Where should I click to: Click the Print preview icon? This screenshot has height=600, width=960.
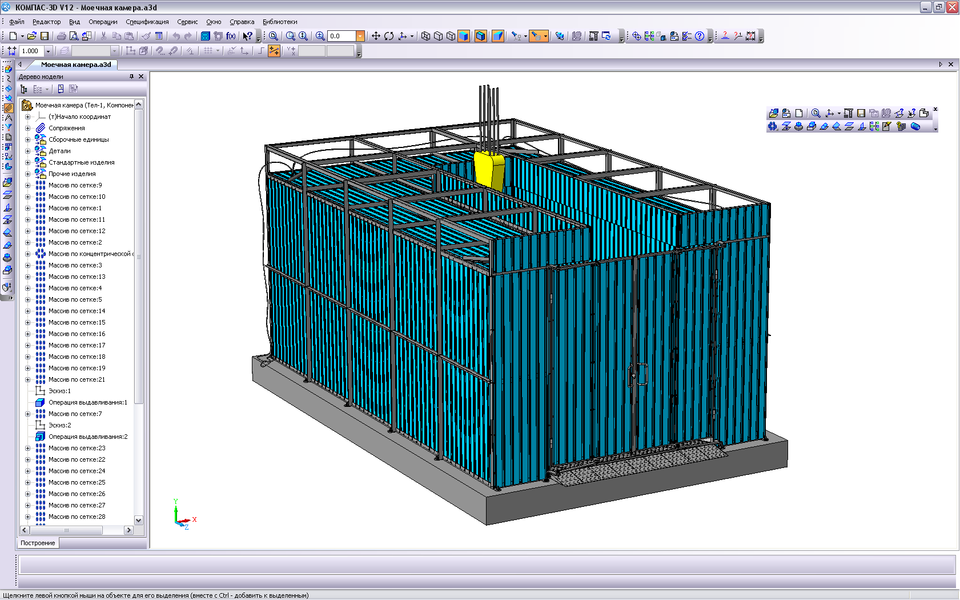tap(73, 37)
